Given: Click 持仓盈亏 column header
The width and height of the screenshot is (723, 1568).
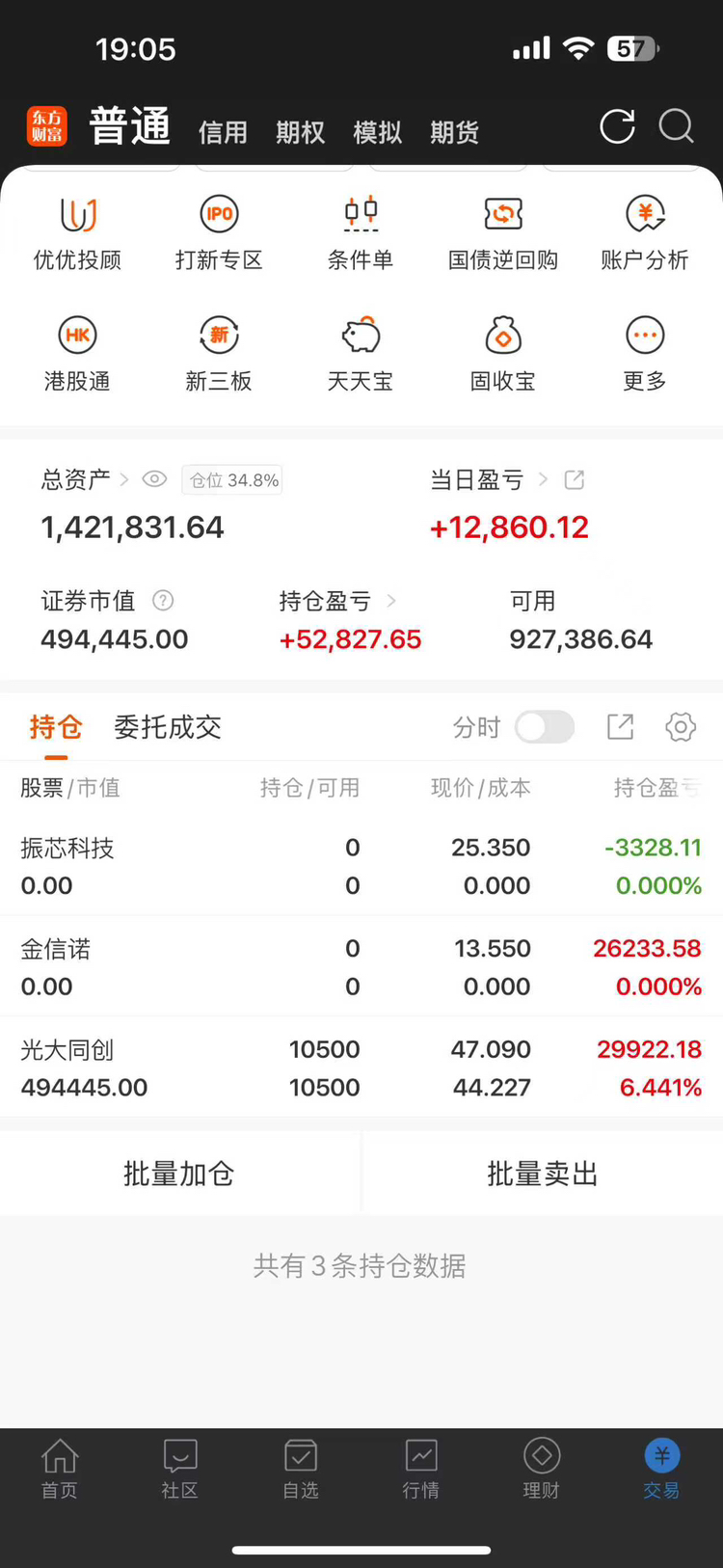Looking at the screenshot, I should point(657,788).
